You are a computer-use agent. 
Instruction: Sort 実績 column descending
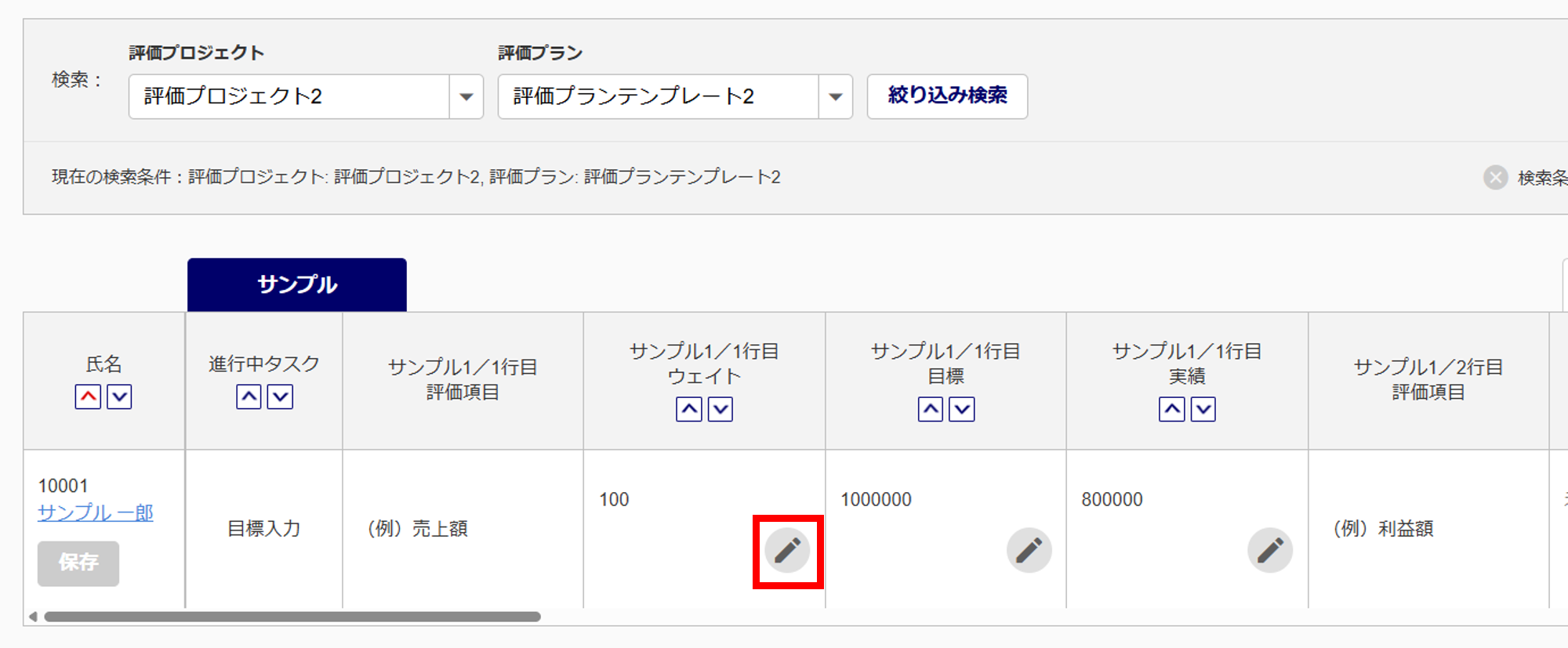pos(1203,409)
